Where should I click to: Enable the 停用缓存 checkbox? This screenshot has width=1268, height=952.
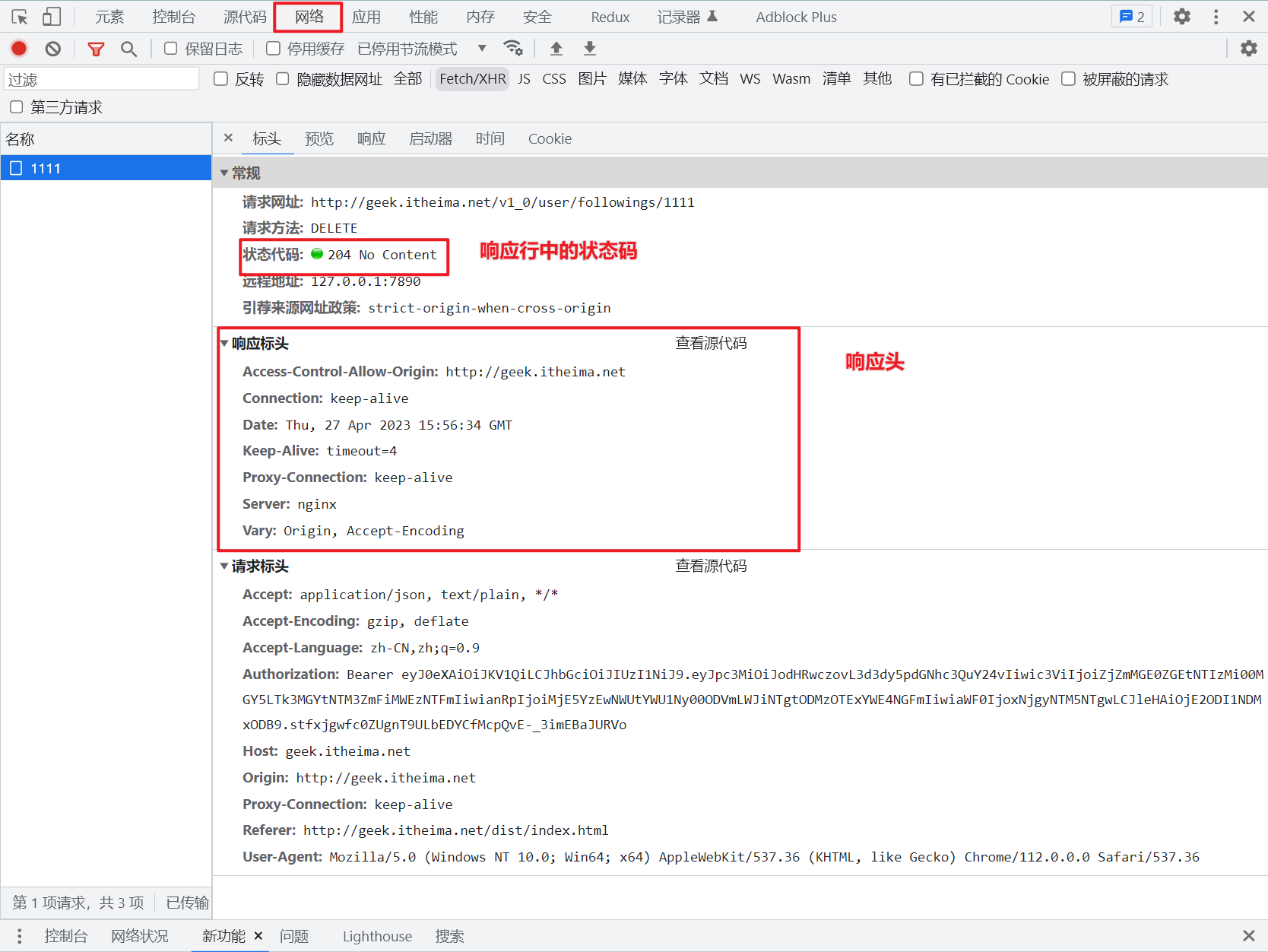click(274, 49)
